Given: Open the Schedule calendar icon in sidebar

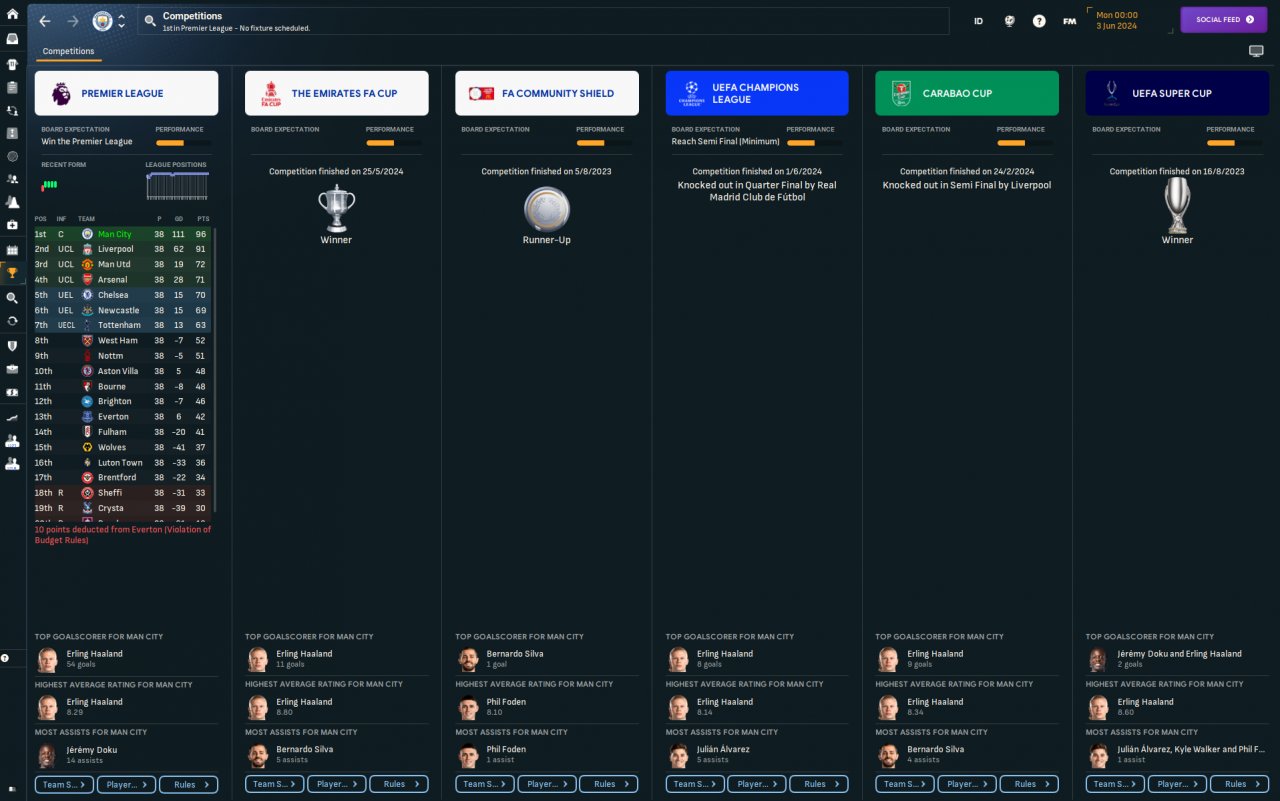Looking at the screenshot, I should point(12,249).
